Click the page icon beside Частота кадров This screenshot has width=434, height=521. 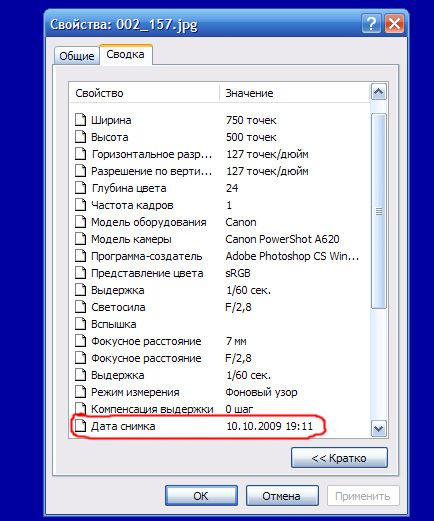tap(80, 205)
